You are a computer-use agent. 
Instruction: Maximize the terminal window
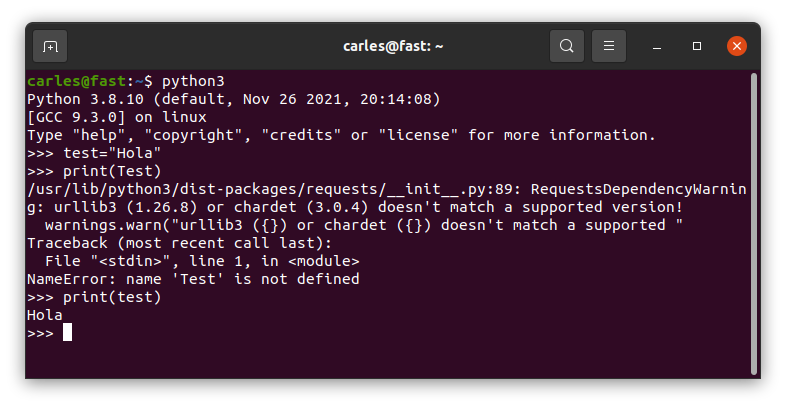pos(696,46)
